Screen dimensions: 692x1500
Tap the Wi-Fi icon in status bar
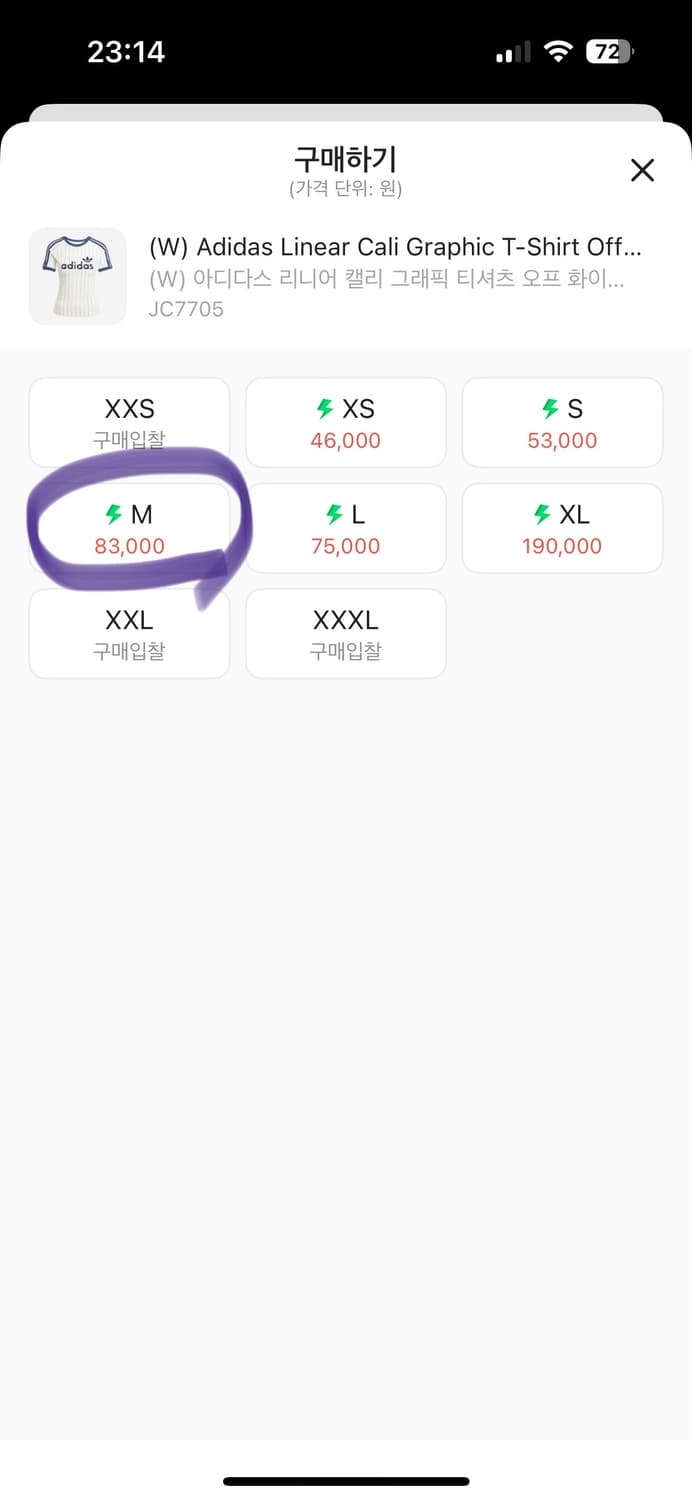[x=557, y=52]
